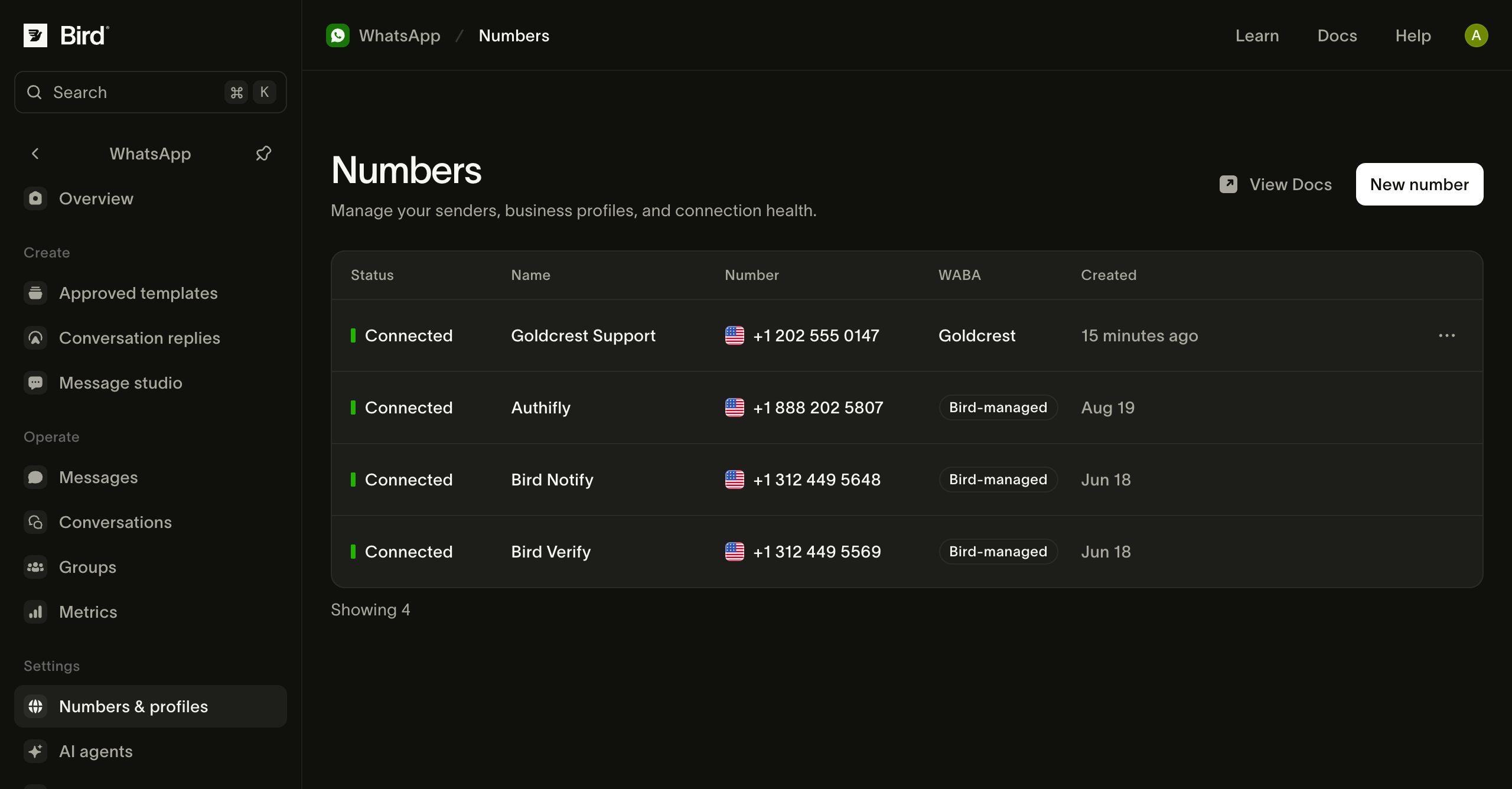Click the US flag in Bird Verify row

(735, 552)
